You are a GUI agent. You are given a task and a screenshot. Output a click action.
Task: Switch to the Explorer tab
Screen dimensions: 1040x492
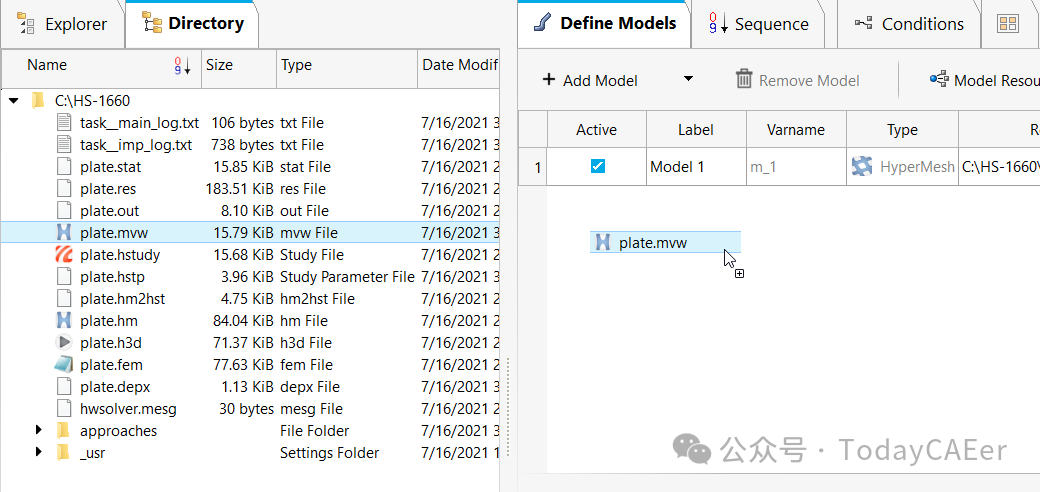(62, 25)
